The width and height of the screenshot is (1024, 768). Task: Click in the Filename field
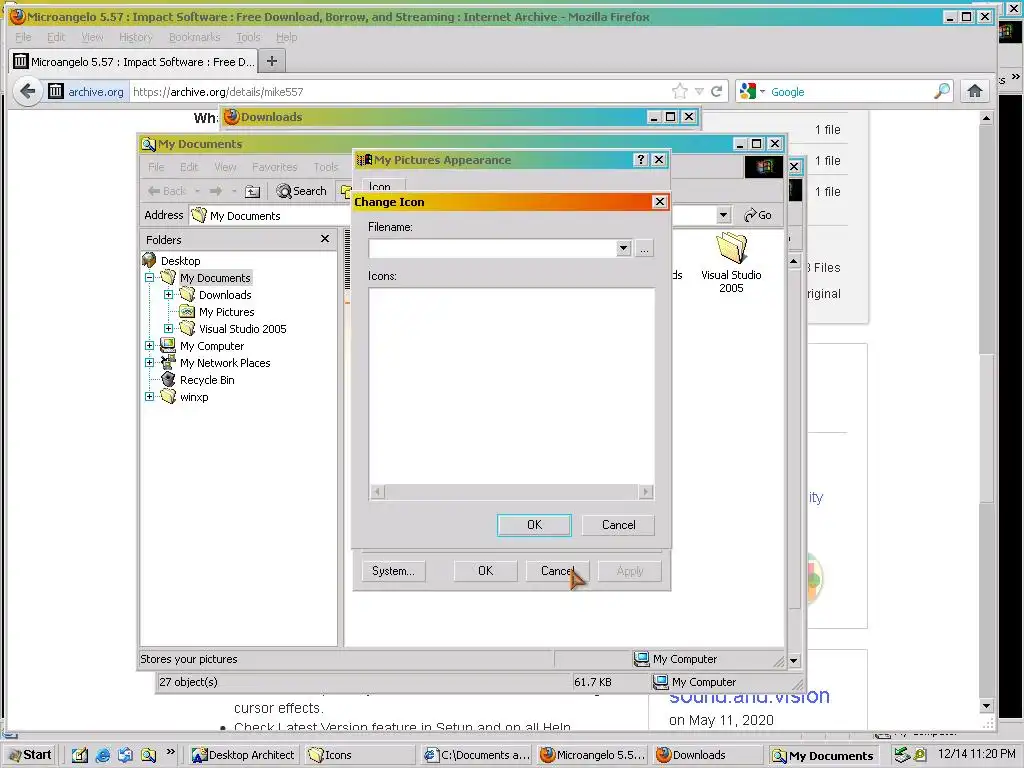(492, 248)
